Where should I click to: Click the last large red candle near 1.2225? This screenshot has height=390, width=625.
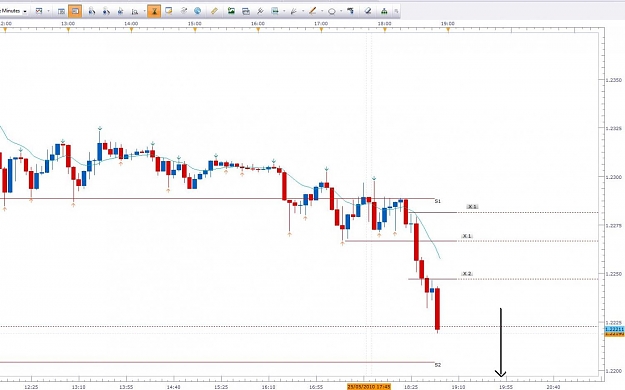pos(437,309)
